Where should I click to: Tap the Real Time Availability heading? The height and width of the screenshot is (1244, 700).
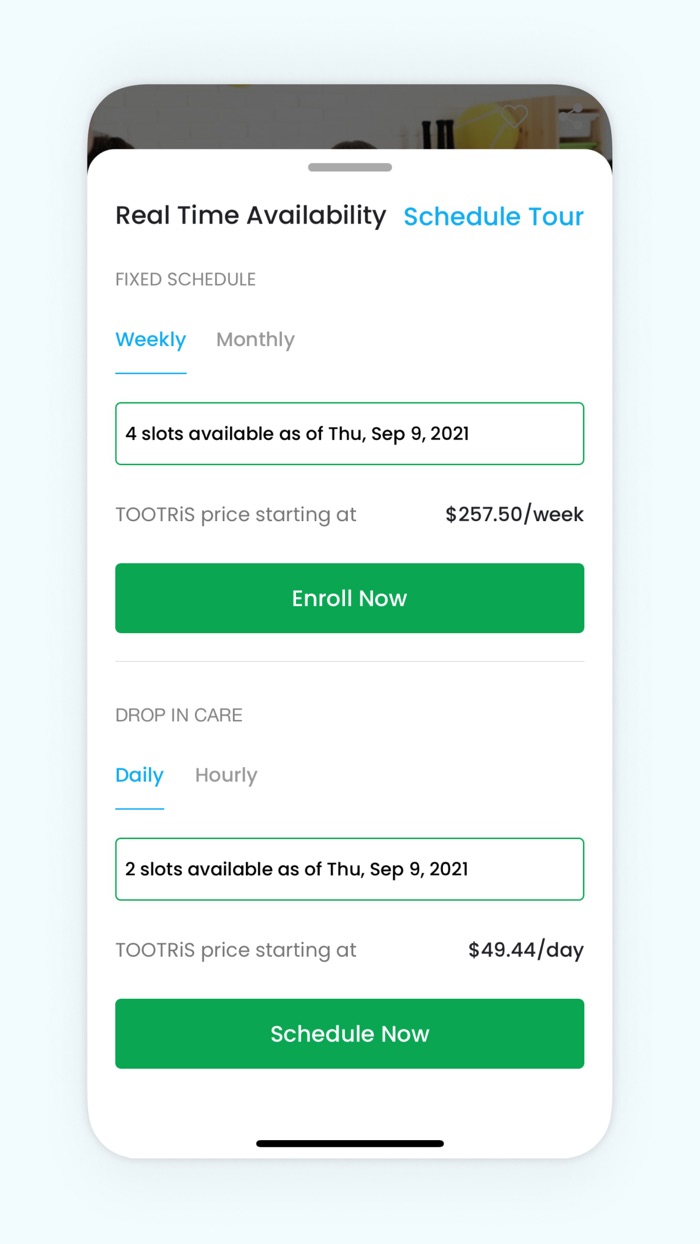[251, 215]
